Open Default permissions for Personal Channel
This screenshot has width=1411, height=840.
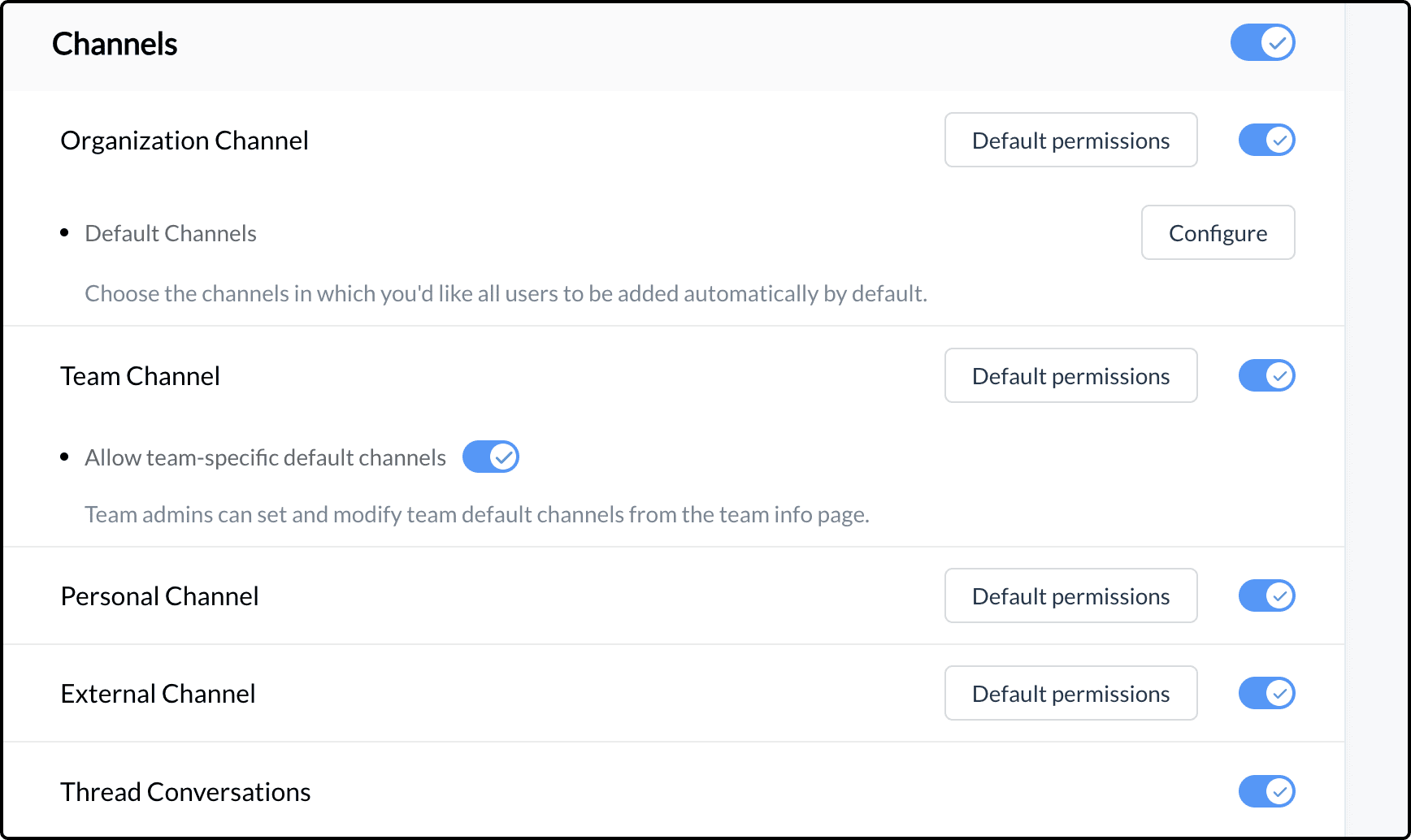pos(1070,595)
